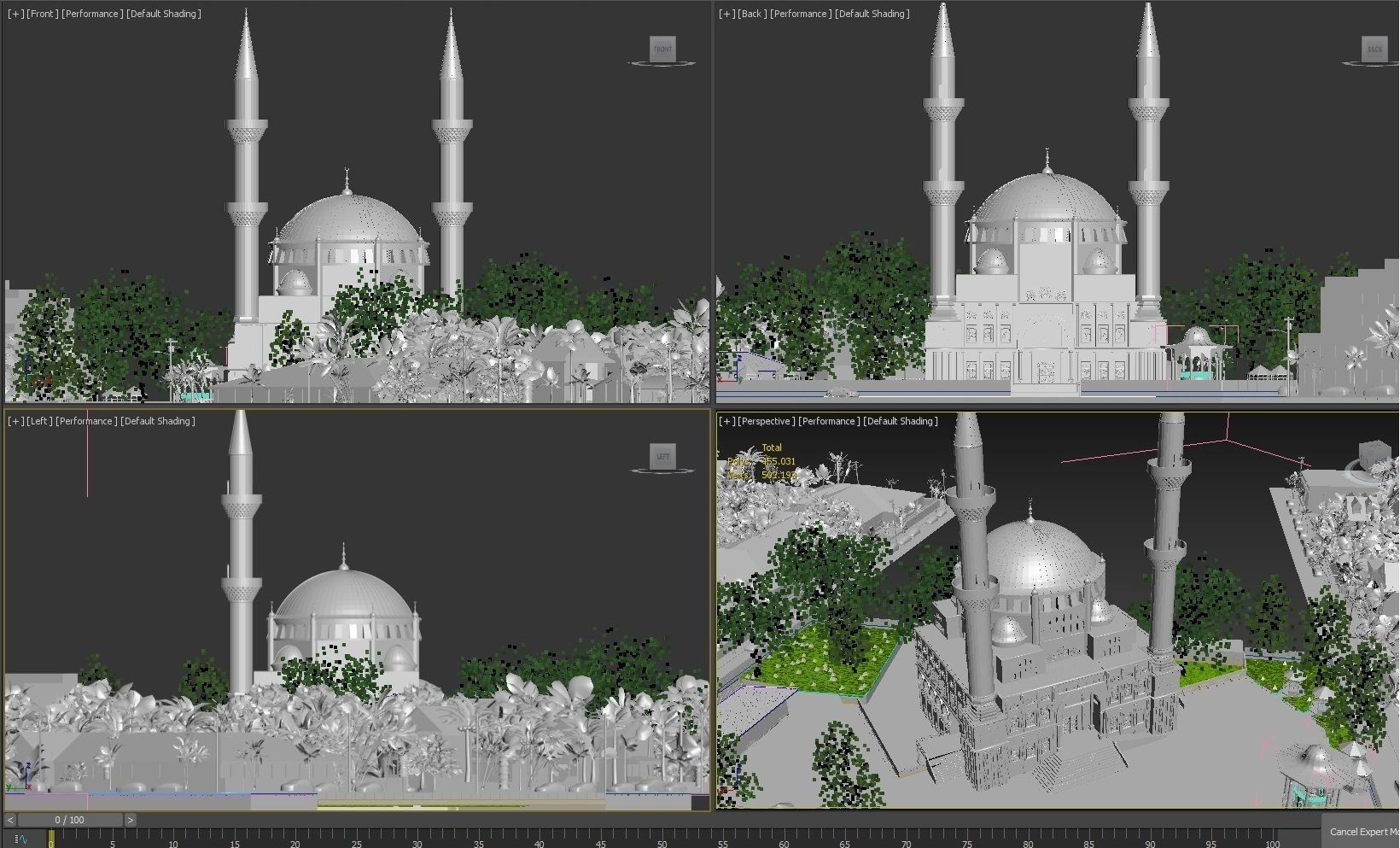
Task: Open the [Back] point-of-view menu
Action: tap(753, 14)
